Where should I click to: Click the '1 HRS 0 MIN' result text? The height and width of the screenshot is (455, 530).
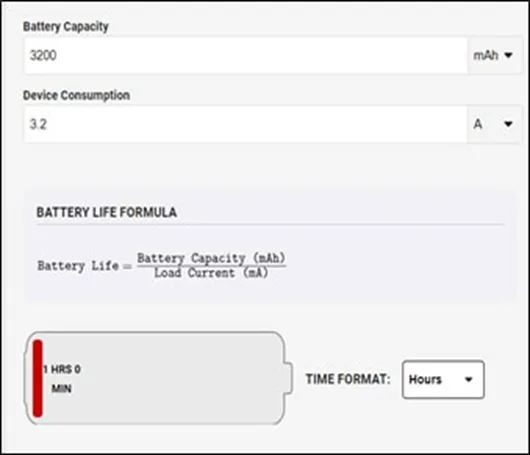(x=62, y=379)
